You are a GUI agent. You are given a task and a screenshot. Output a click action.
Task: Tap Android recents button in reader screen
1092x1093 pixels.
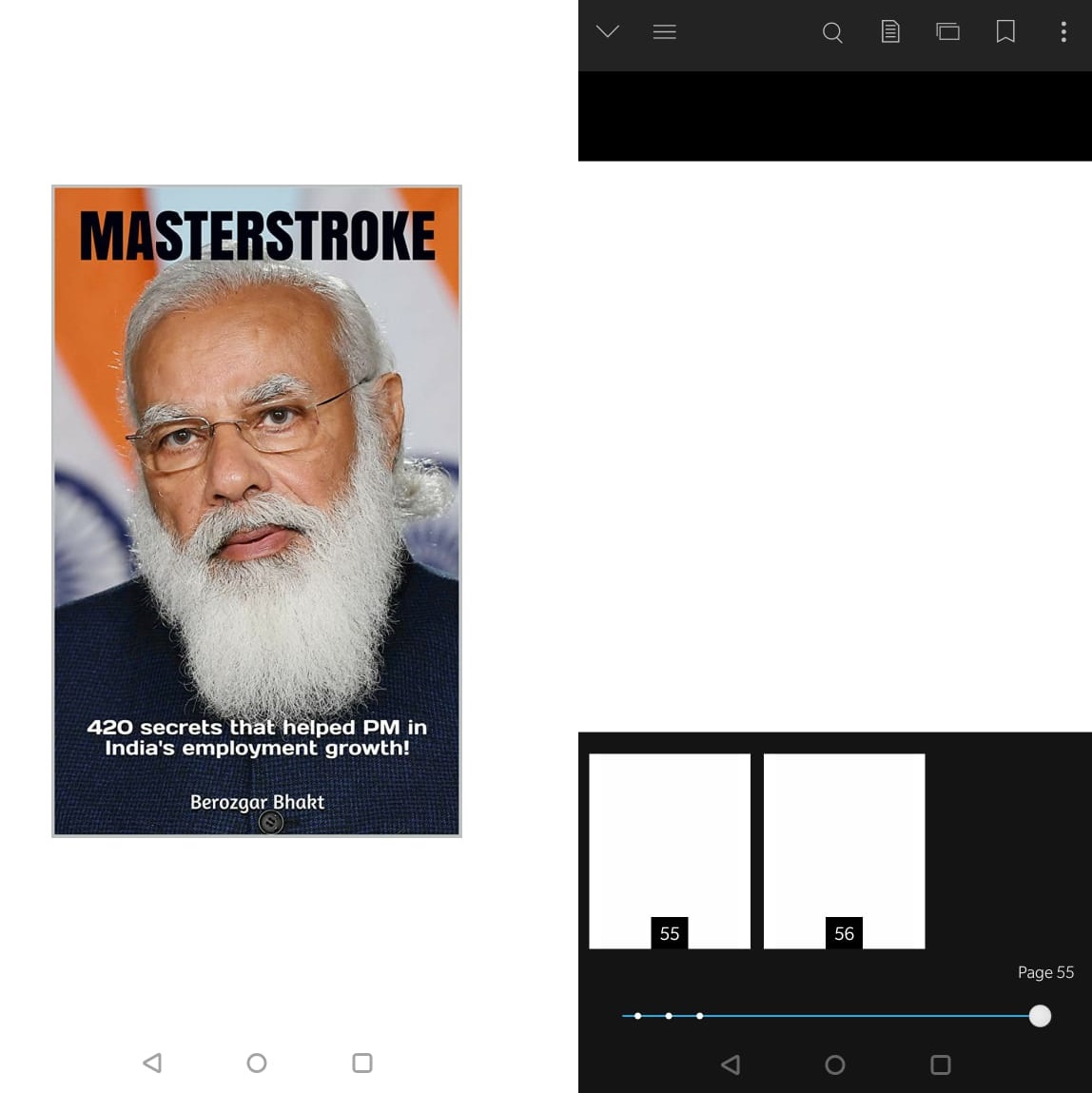[x=941, y=1064]
